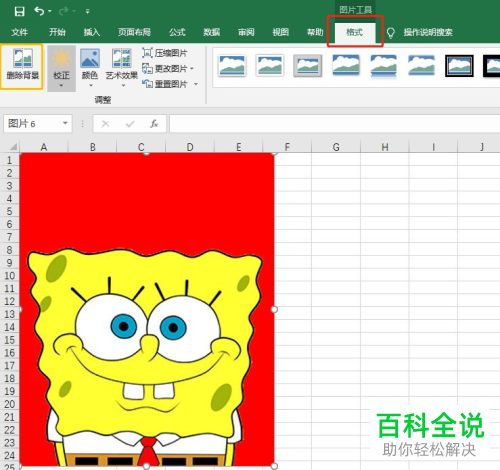Select column F header

click(287, 147)
